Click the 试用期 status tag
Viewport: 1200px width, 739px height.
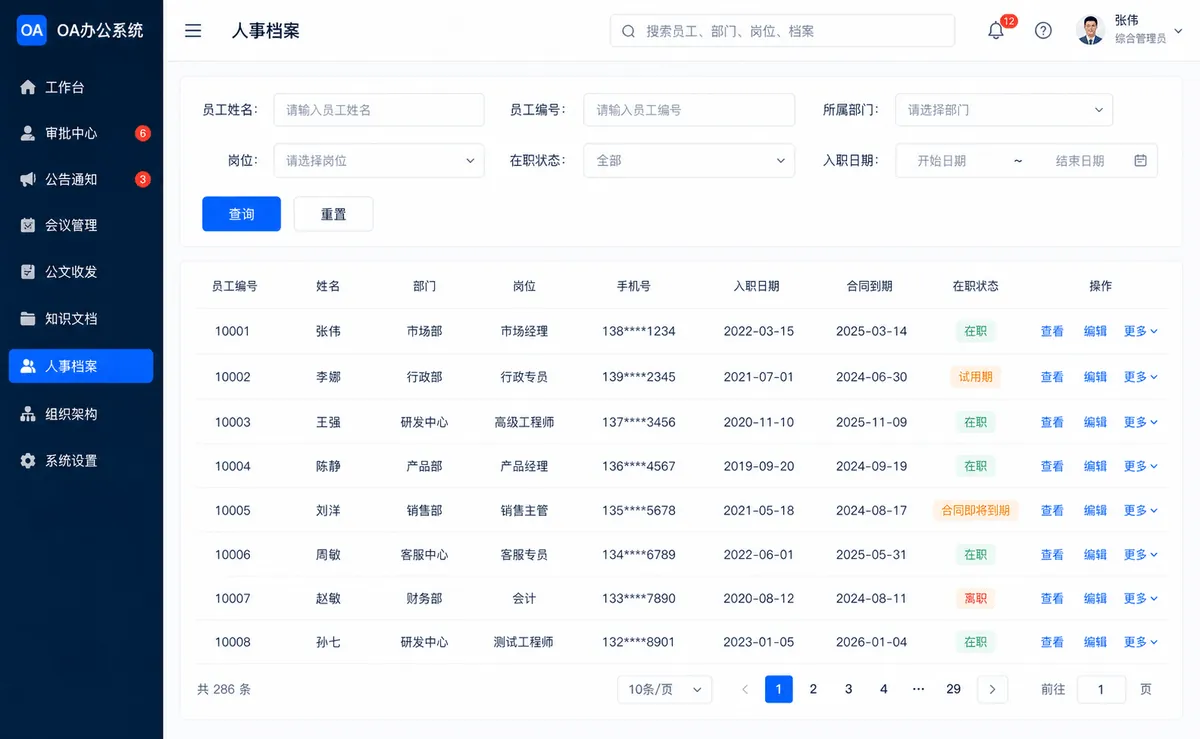click(975, 377)
